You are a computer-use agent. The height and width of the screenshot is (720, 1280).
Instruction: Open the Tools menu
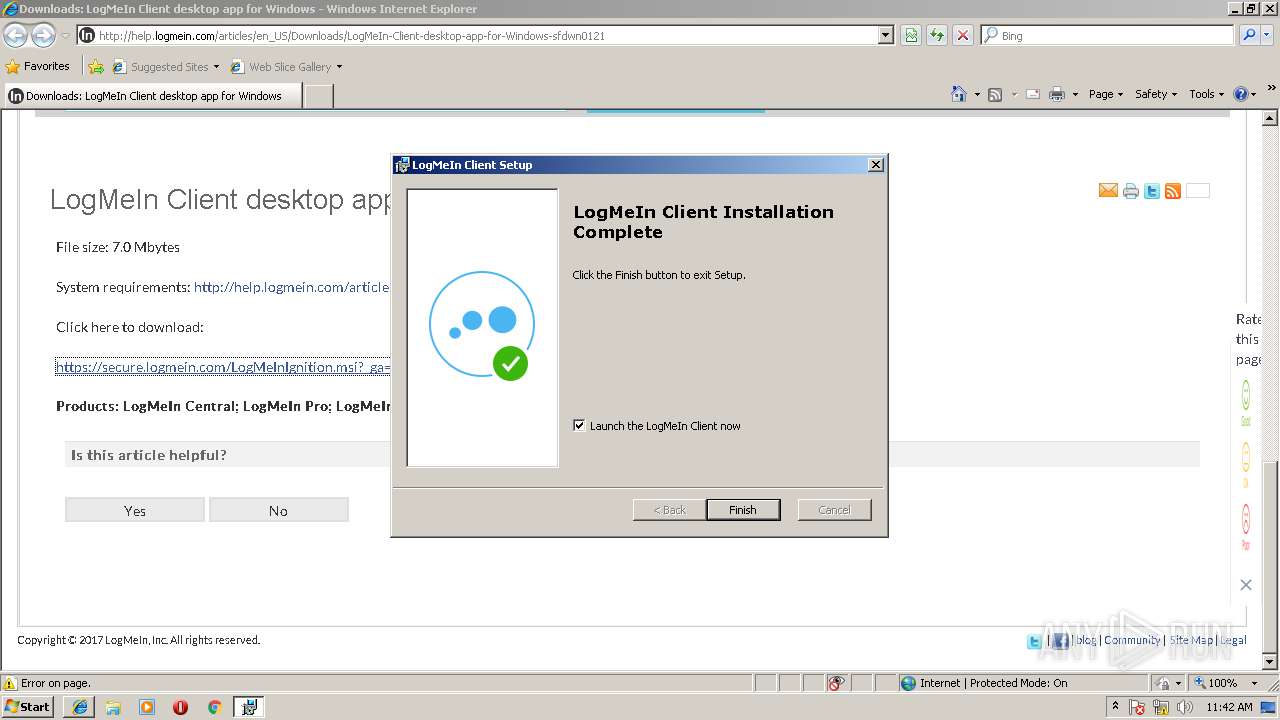pos(1206,94)
